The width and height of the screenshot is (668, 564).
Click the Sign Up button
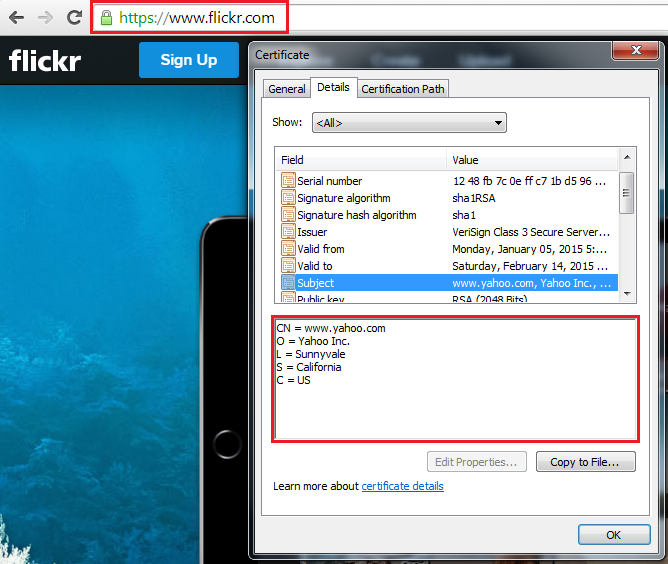(189, 60)
